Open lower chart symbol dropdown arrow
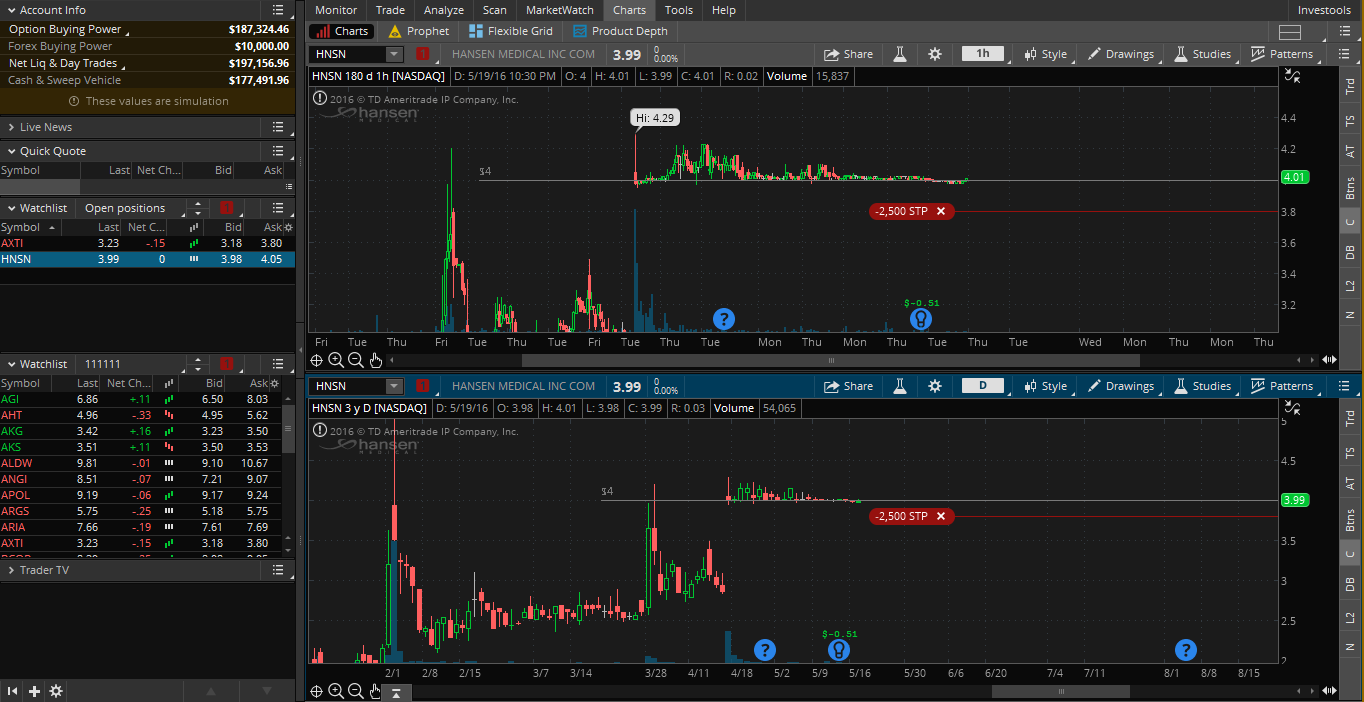 tap(395, 386)
